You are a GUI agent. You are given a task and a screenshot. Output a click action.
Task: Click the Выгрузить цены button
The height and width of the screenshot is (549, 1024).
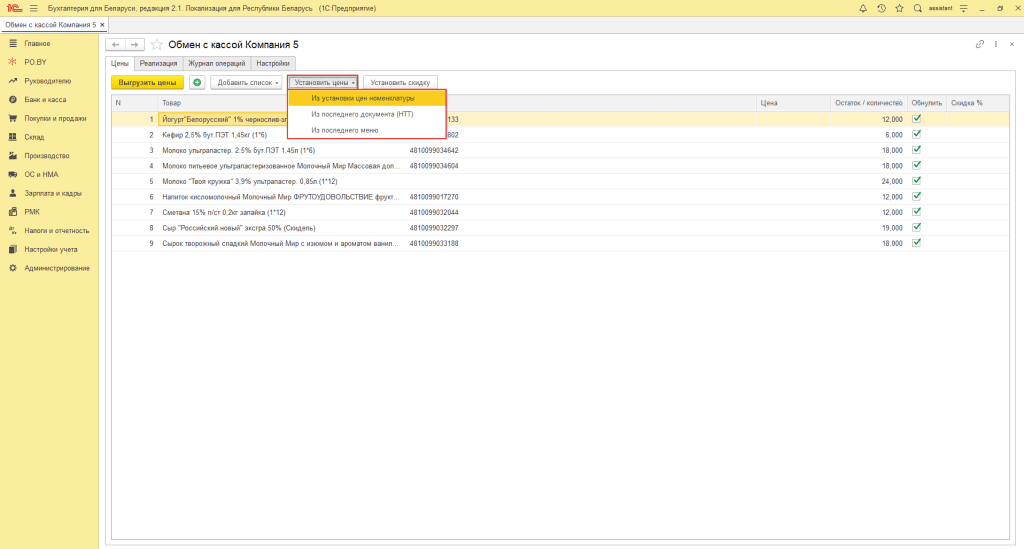tap(148, 82)
